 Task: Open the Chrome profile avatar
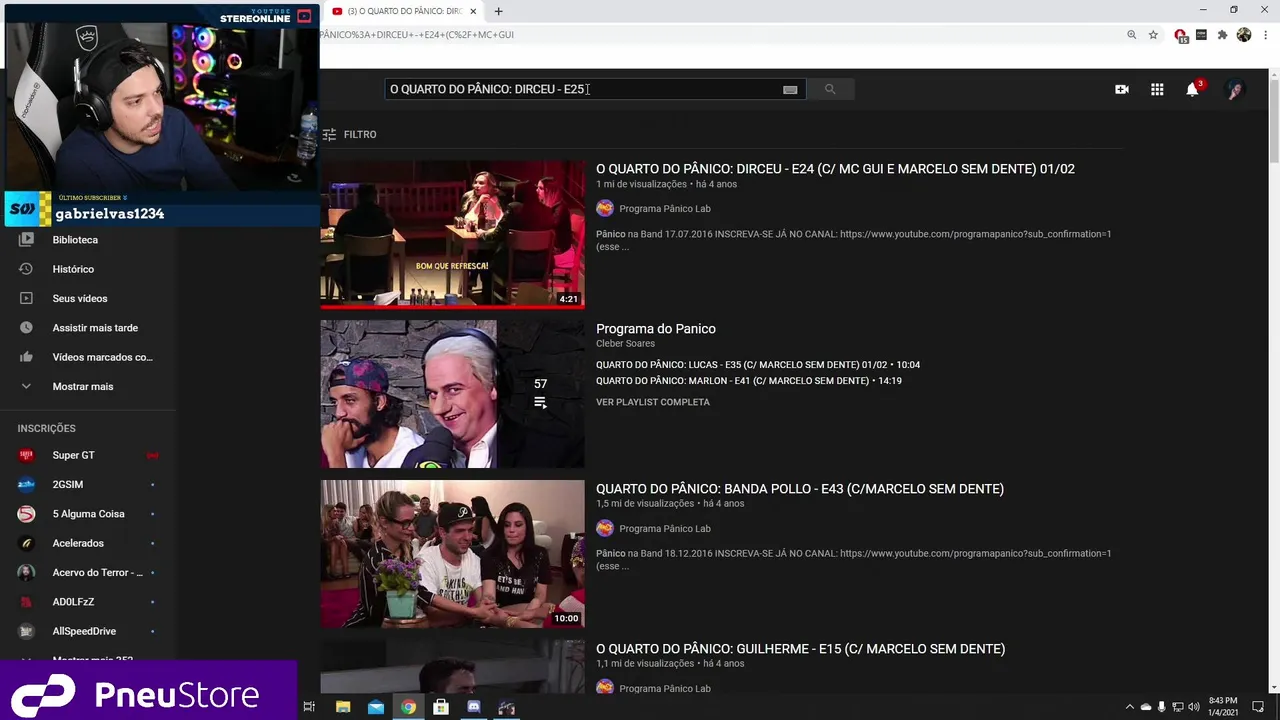(x=1244, y=35)
